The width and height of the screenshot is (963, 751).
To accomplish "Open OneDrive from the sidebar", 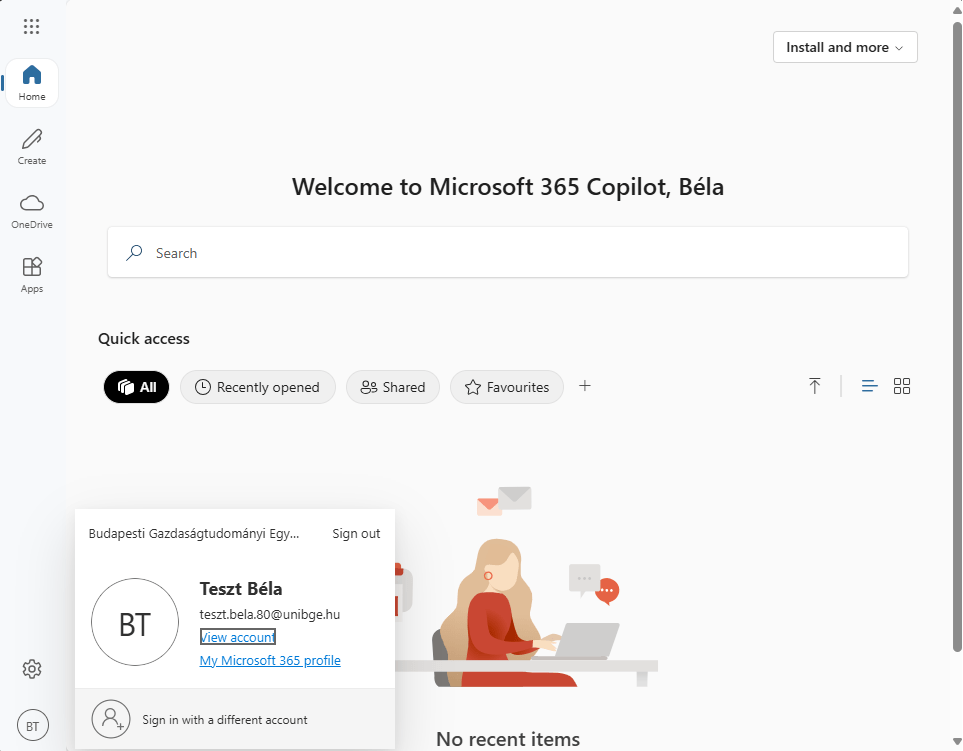I will pyautogui.click(x=32, y=210).
